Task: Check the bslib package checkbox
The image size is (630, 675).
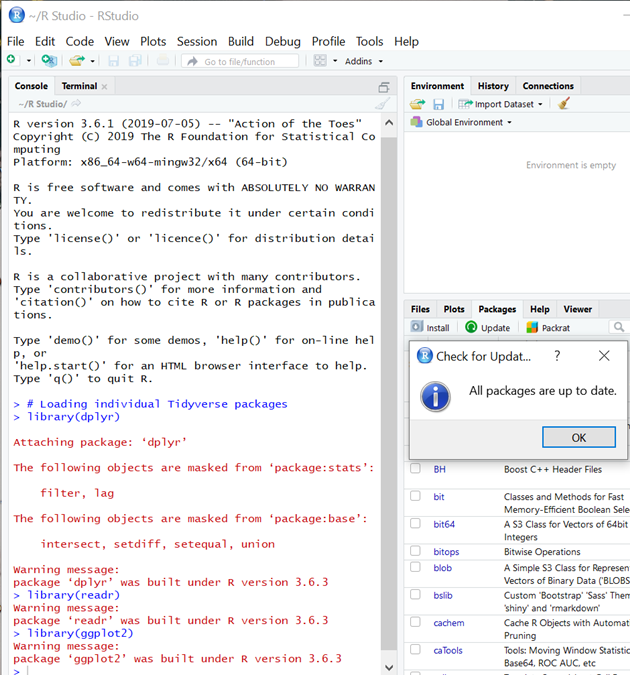Action: (x=415, y=594)
